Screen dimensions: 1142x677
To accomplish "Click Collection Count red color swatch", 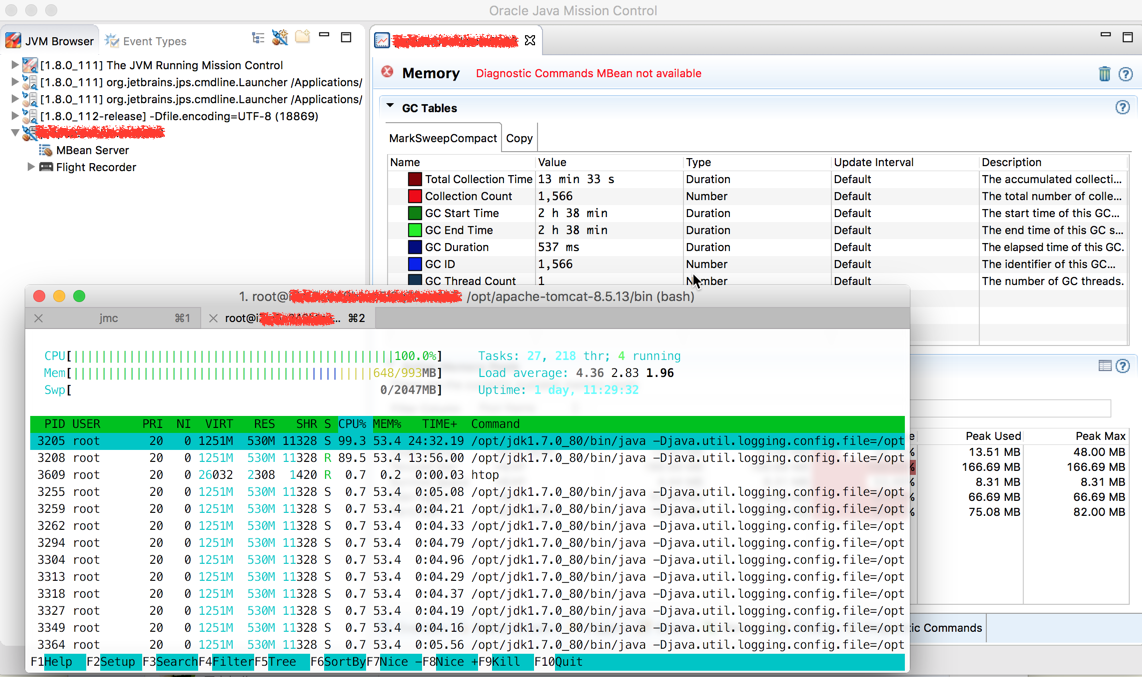I will 415,196.
